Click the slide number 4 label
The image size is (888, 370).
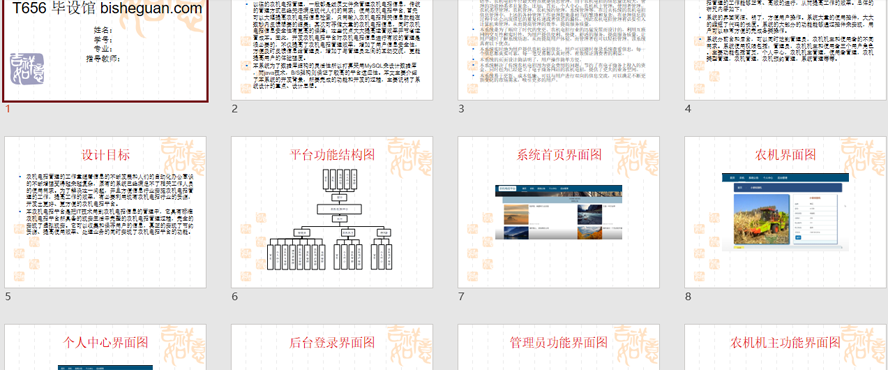pyautogui.click(x=688, y=109)
